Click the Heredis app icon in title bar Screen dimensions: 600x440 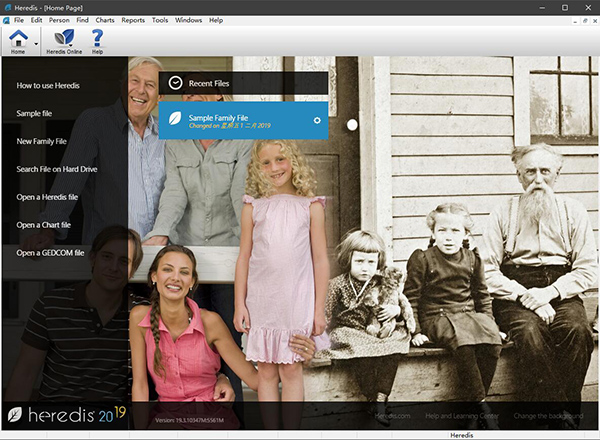[x=8, y=8]
